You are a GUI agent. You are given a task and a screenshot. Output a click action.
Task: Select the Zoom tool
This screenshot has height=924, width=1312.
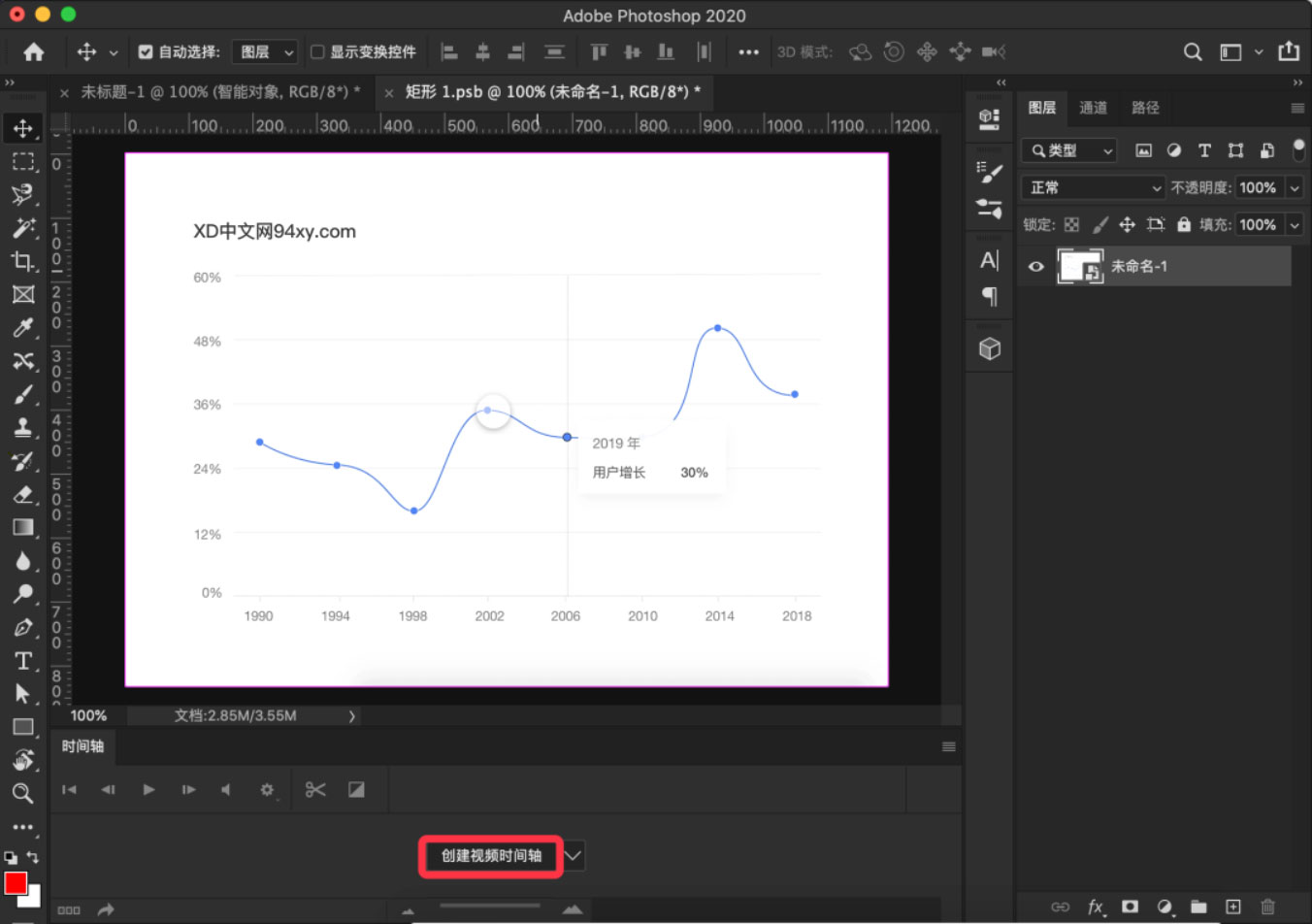(22, 793)
